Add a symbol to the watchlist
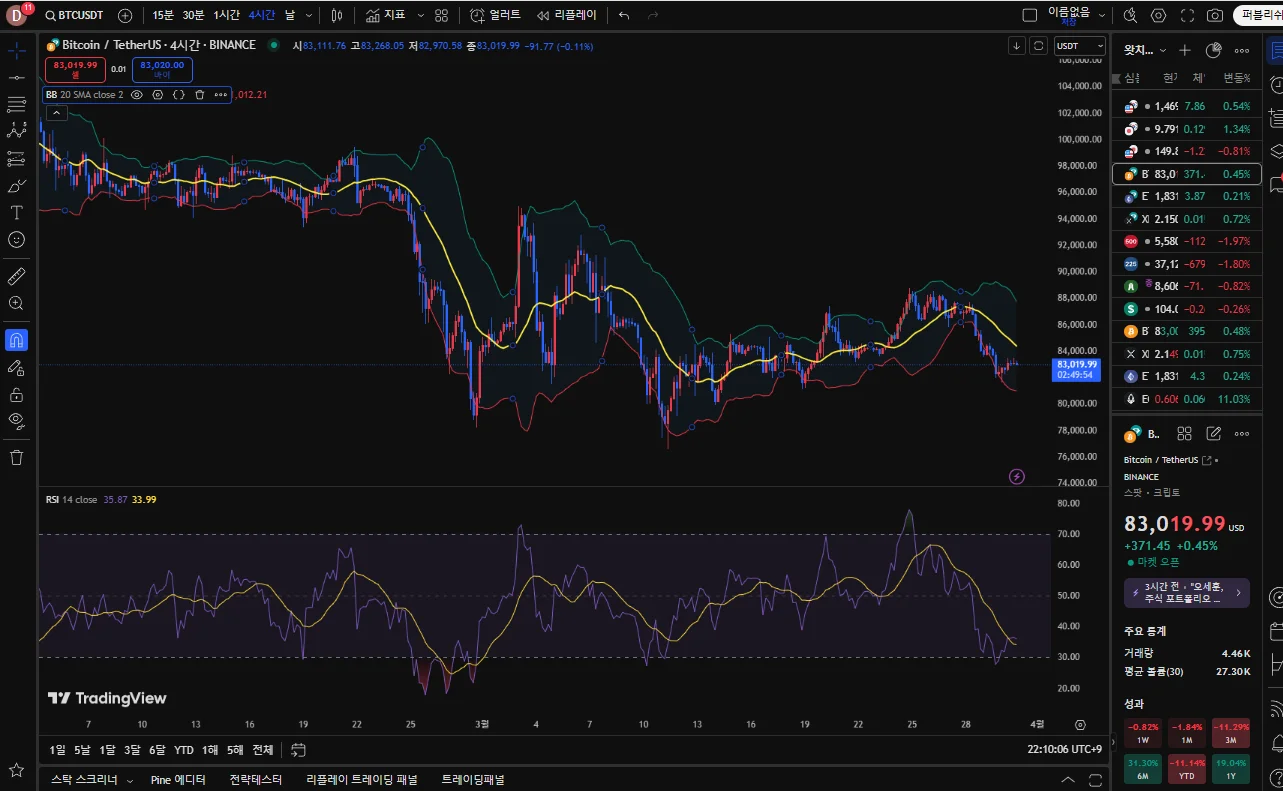 tap(1185, 50)
